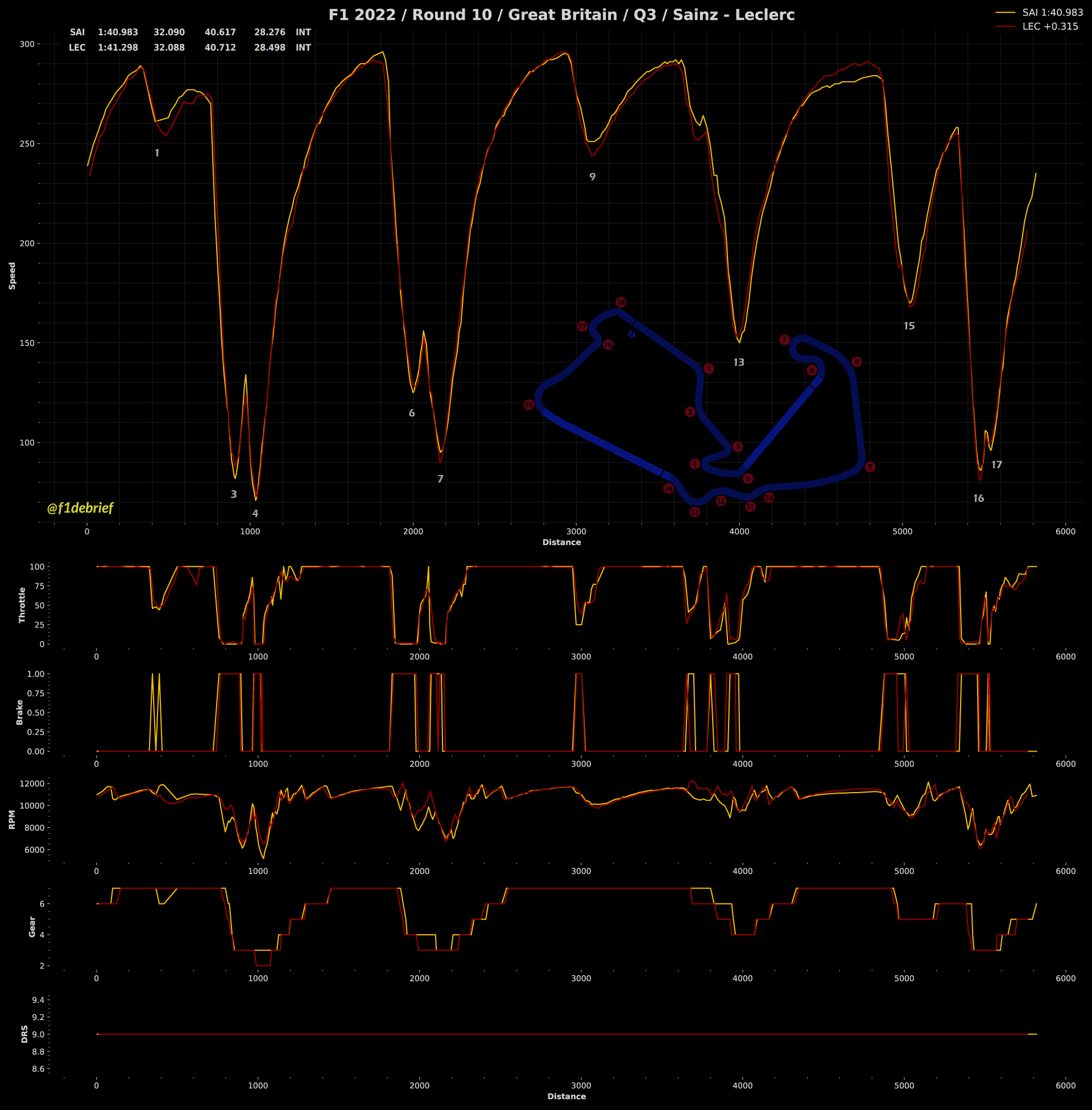The width and height of the screenshot is (1092, 1110).
Task: Click the grey corner label 7 on the speed trace
Action: (440, 479)
